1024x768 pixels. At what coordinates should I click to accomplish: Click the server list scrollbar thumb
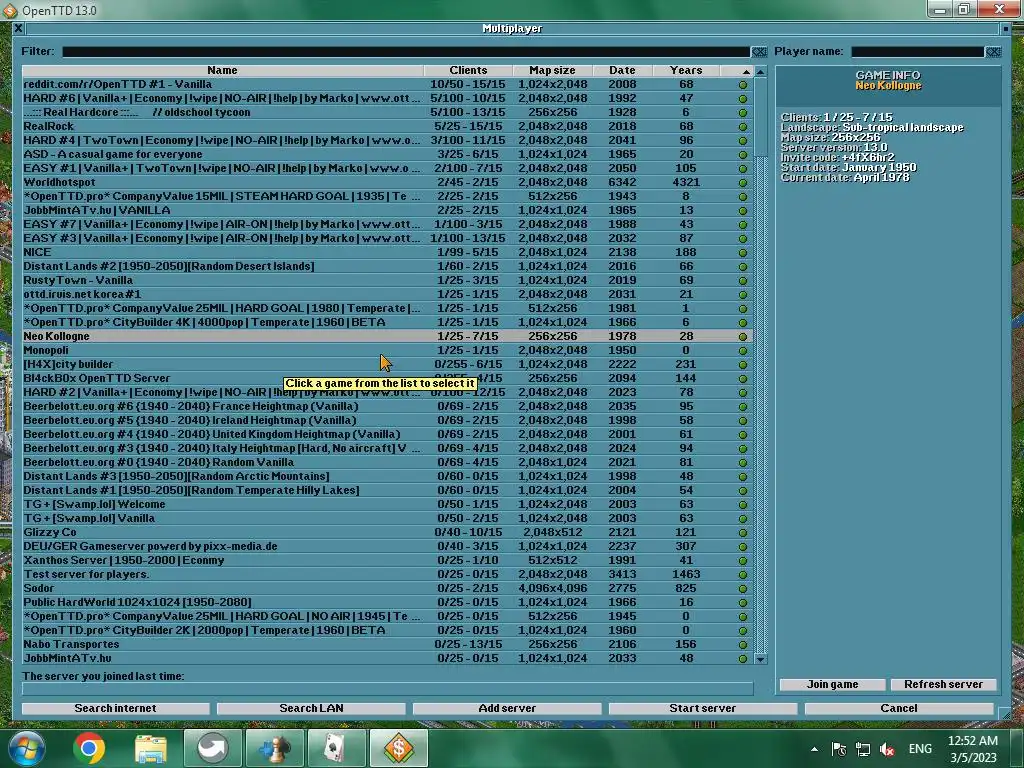pos(760,117)
